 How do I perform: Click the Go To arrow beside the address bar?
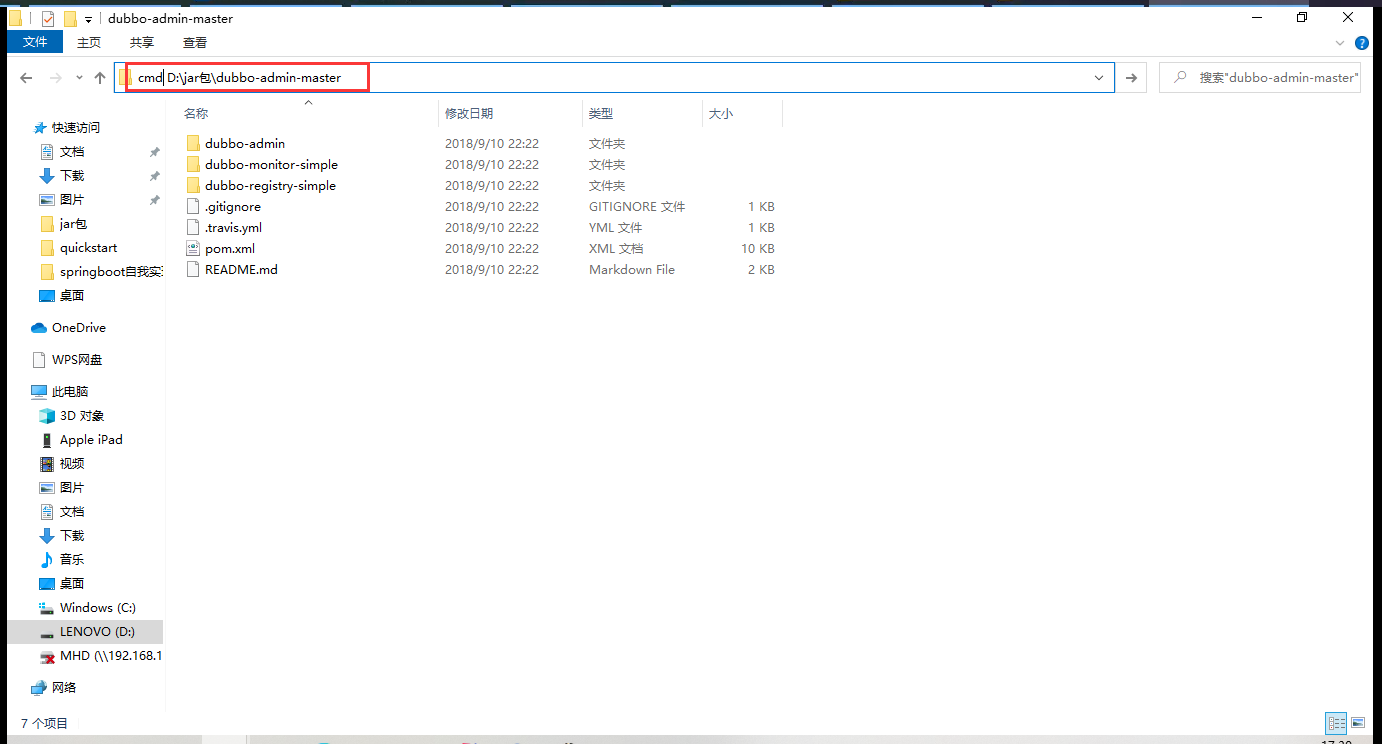tap(1131, 77)
